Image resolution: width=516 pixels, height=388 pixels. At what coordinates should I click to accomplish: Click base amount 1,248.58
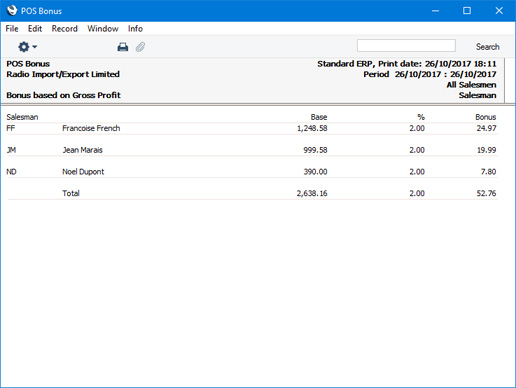pos(312,128)
